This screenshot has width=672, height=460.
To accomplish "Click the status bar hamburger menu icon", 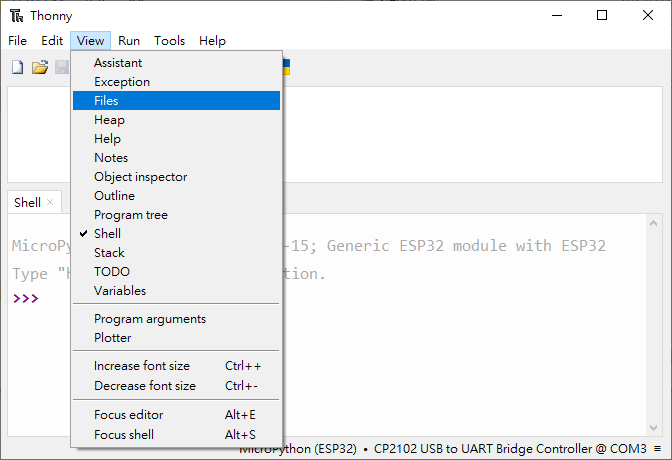I will [x=657, y=448].
